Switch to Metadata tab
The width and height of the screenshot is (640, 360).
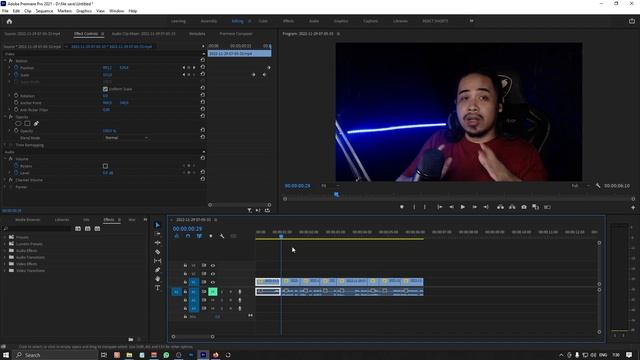pos(197,33)
